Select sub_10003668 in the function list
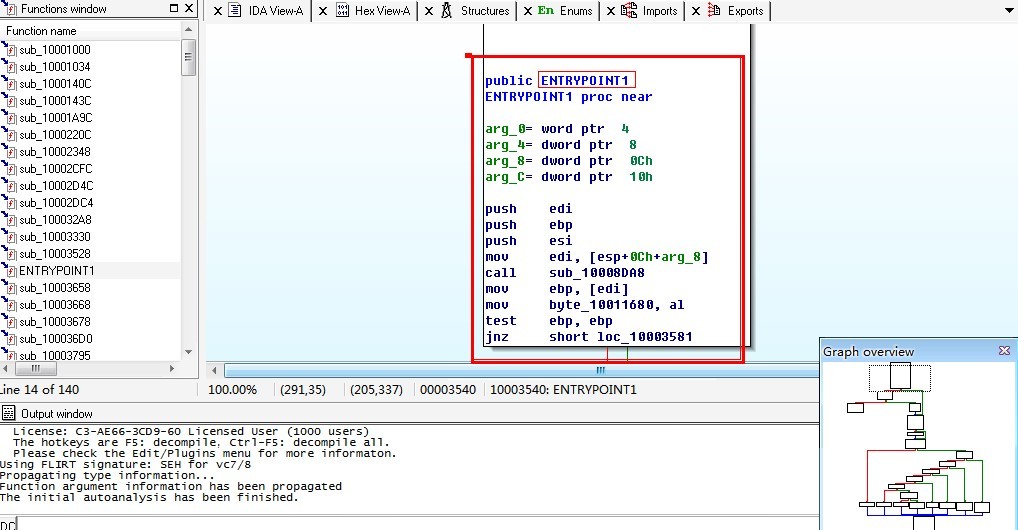The width and height of the screenshot is (1018, 530). (55, 305)
